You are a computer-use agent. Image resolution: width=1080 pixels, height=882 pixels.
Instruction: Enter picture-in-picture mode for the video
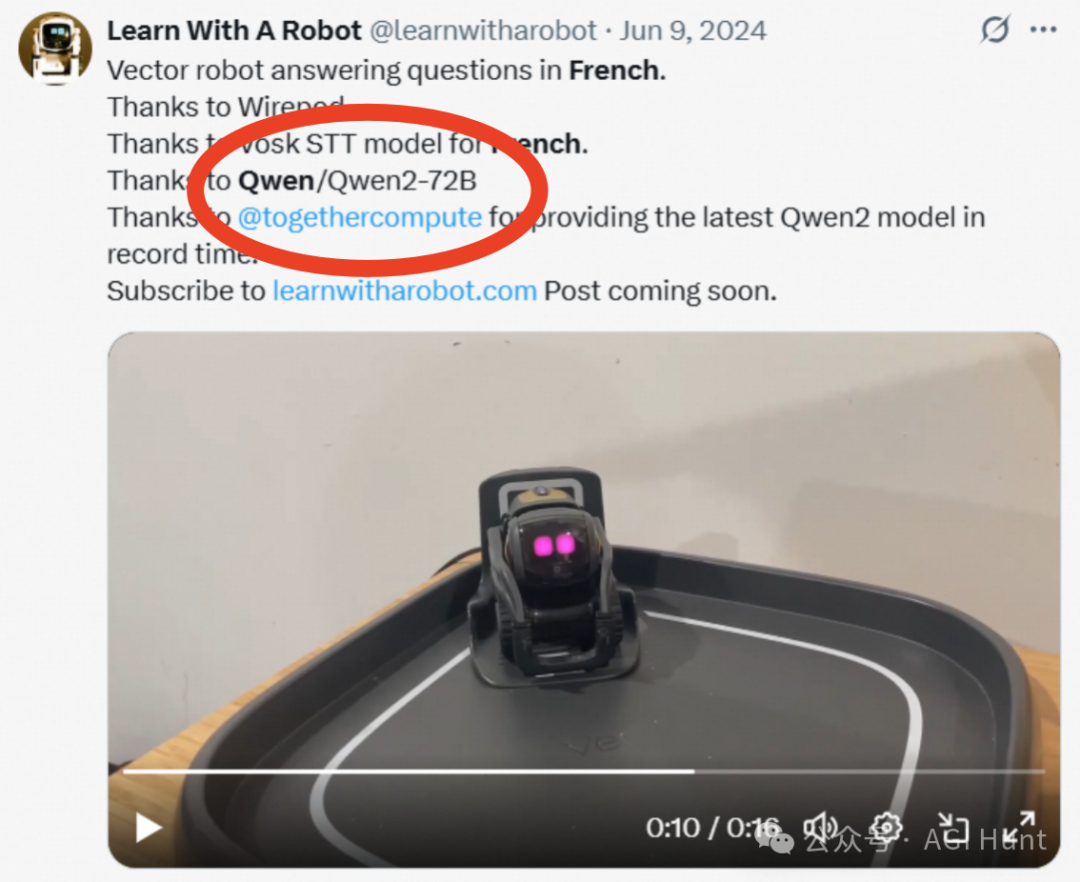tap(954, 828)
